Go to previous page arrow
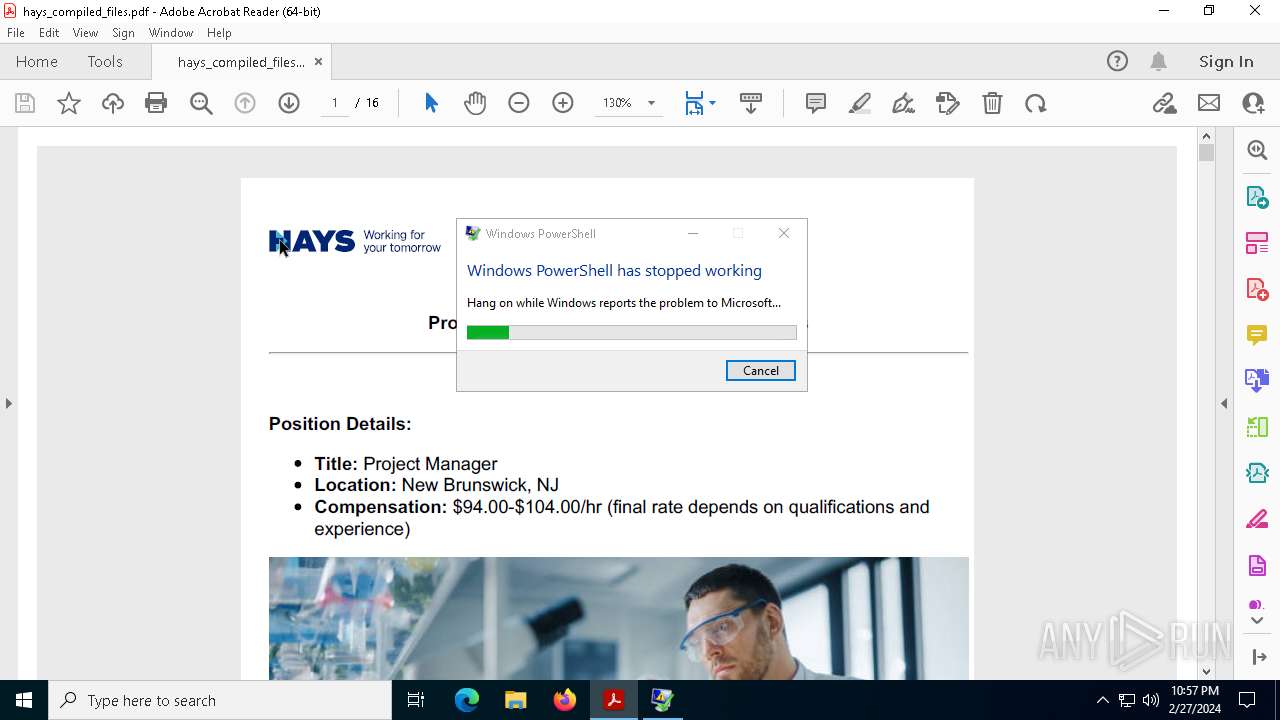Viewport: 1280px width, 720px height. pyautogui.click(x=245, y=103)
